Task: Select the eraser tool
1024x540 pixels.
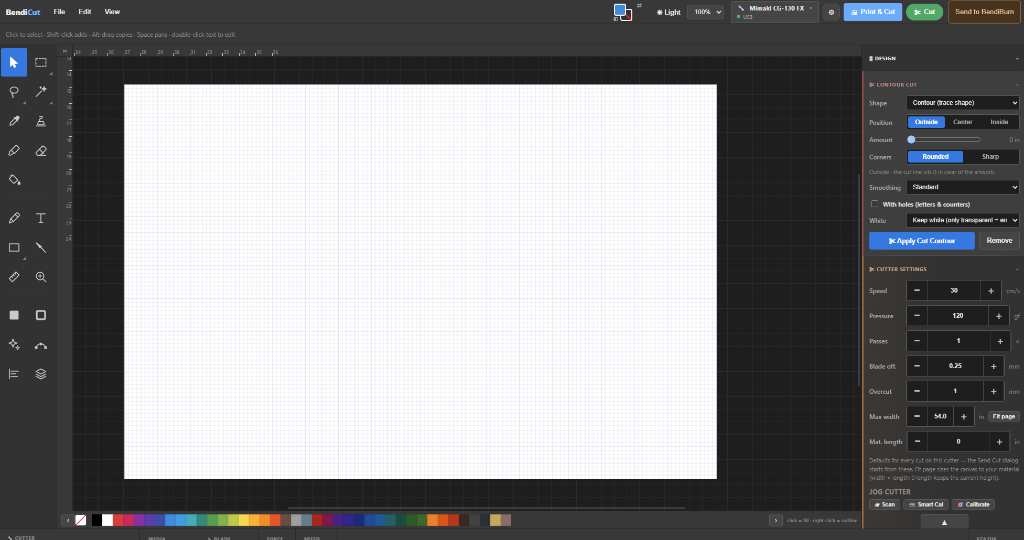Action: [x=40, y=150]
